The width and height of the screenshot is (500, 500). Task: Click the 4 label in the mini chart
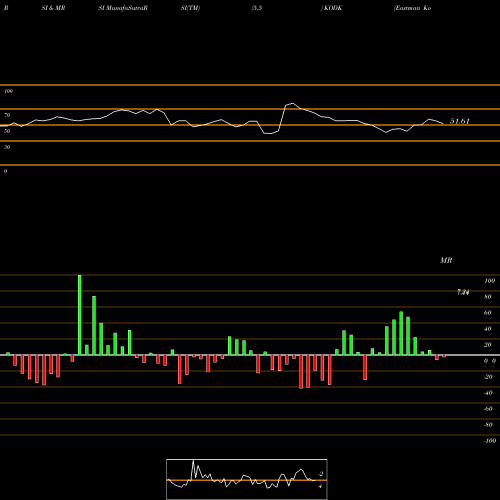click(320, 486)
